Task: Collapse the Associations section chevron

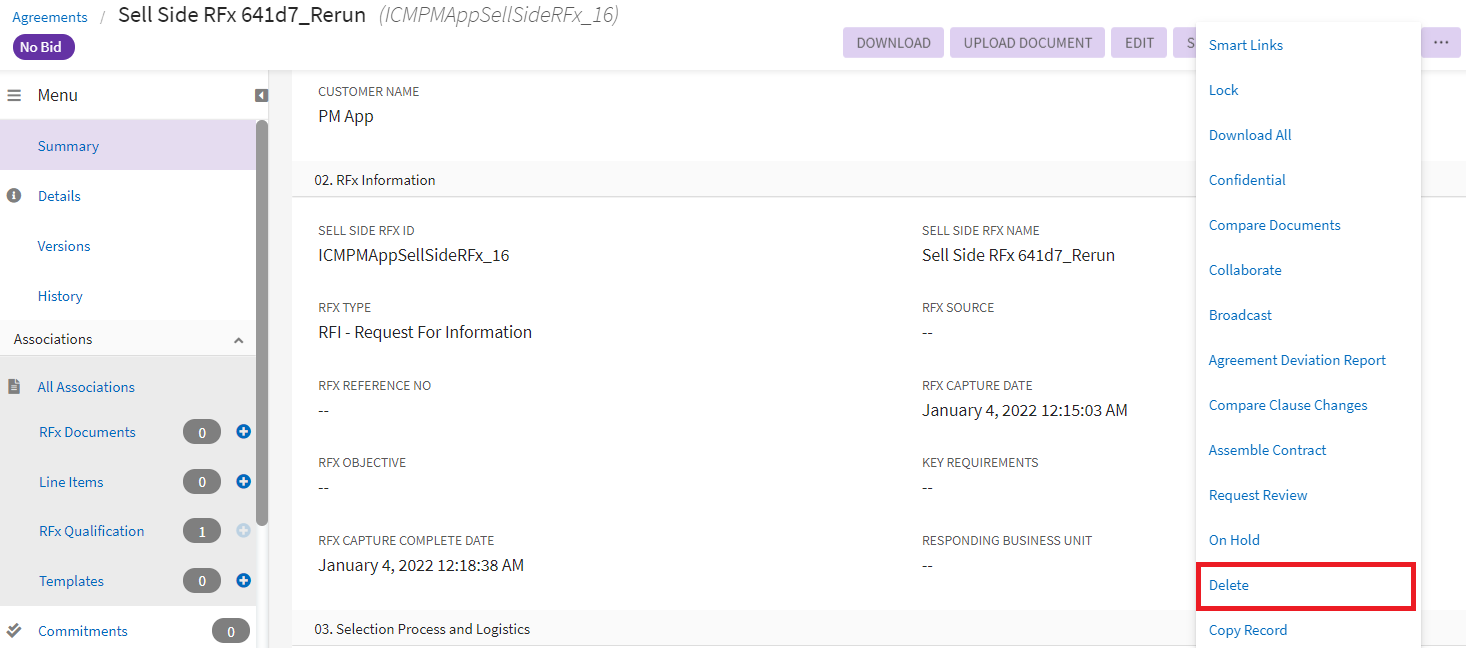Action: pyautogui.click(x=238, y=340)
